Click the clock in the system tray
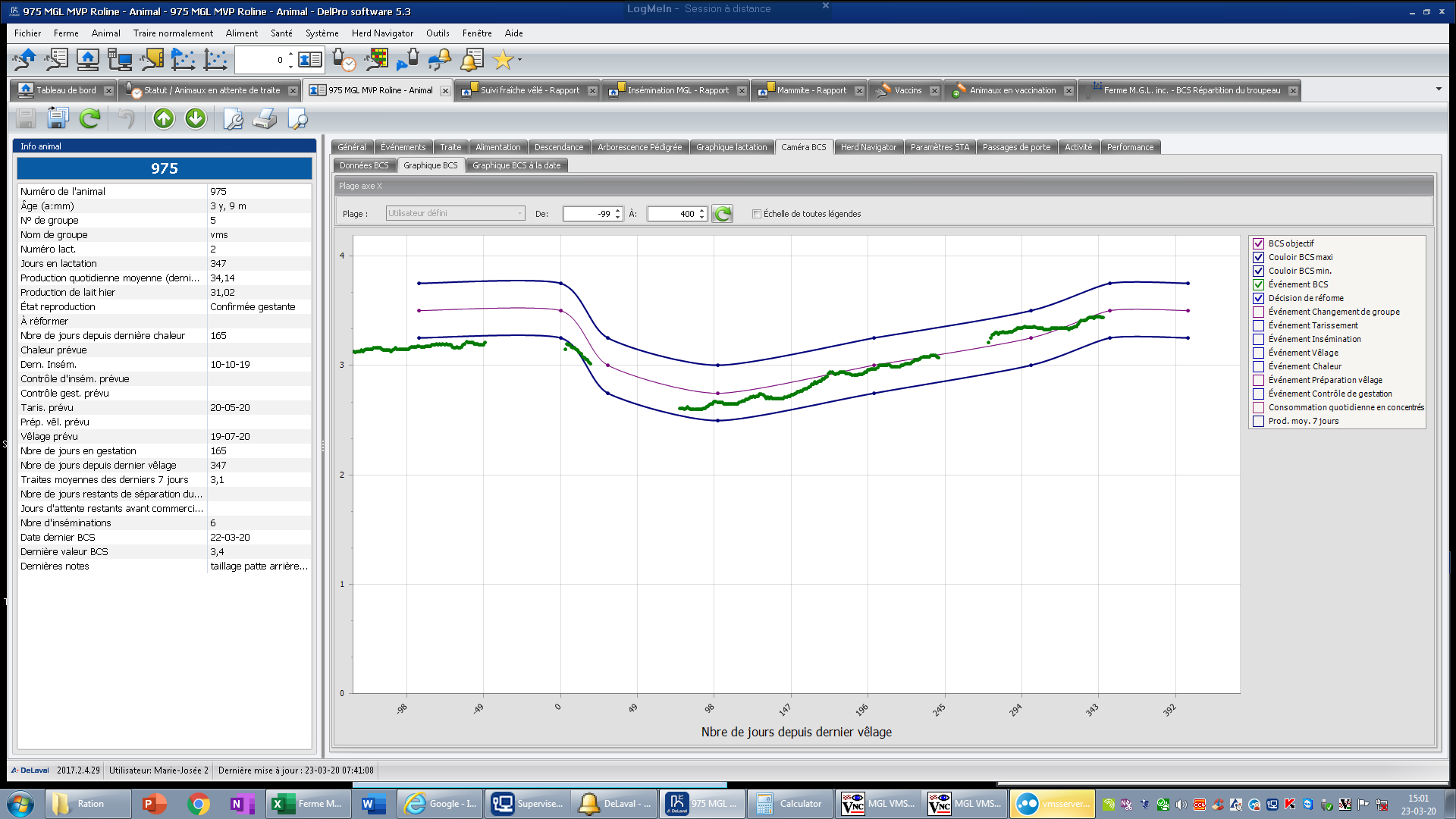Viewport: 1456px width, 819px height. coord(1418,804)
